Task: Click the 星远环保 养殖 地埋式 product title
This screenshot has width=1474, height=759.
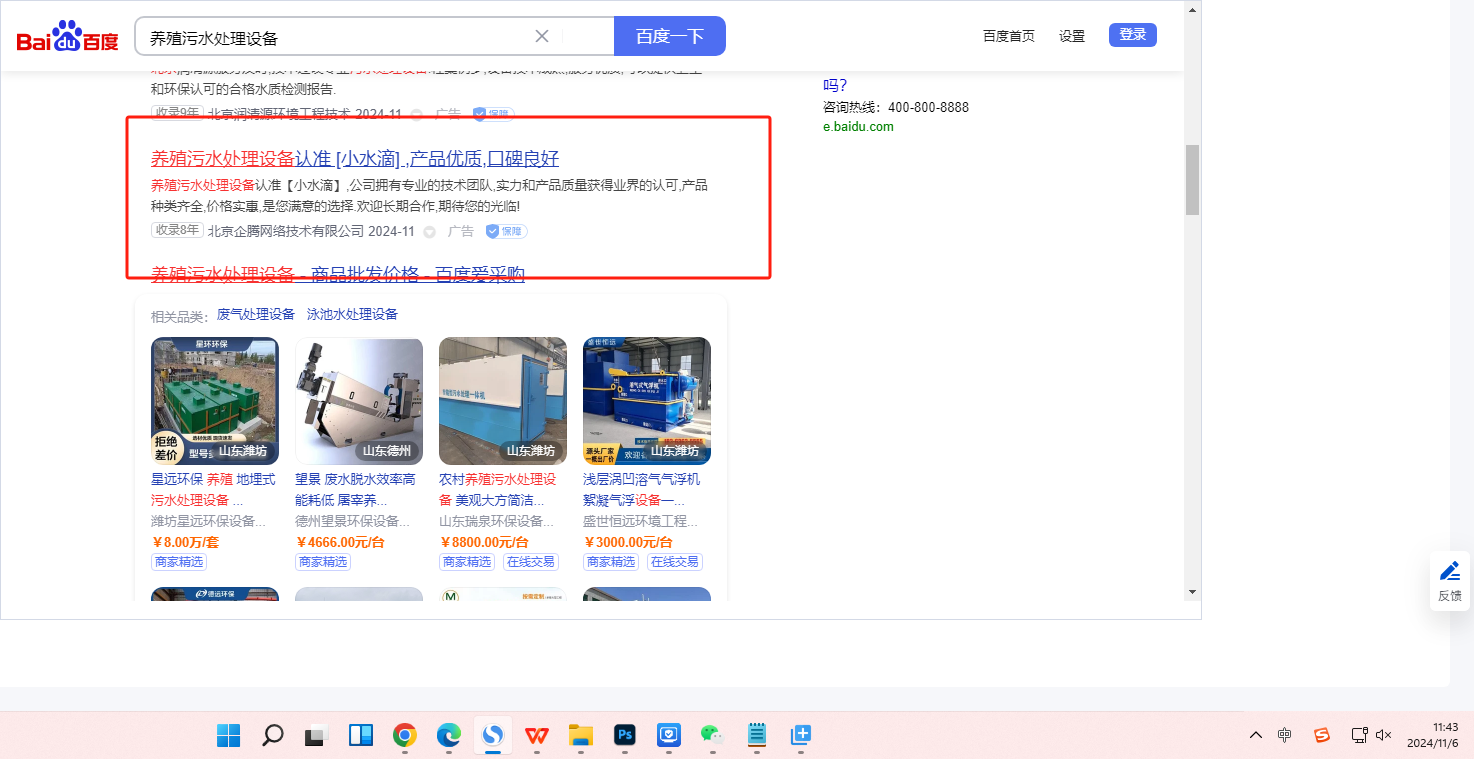Action: pos(213,489)
